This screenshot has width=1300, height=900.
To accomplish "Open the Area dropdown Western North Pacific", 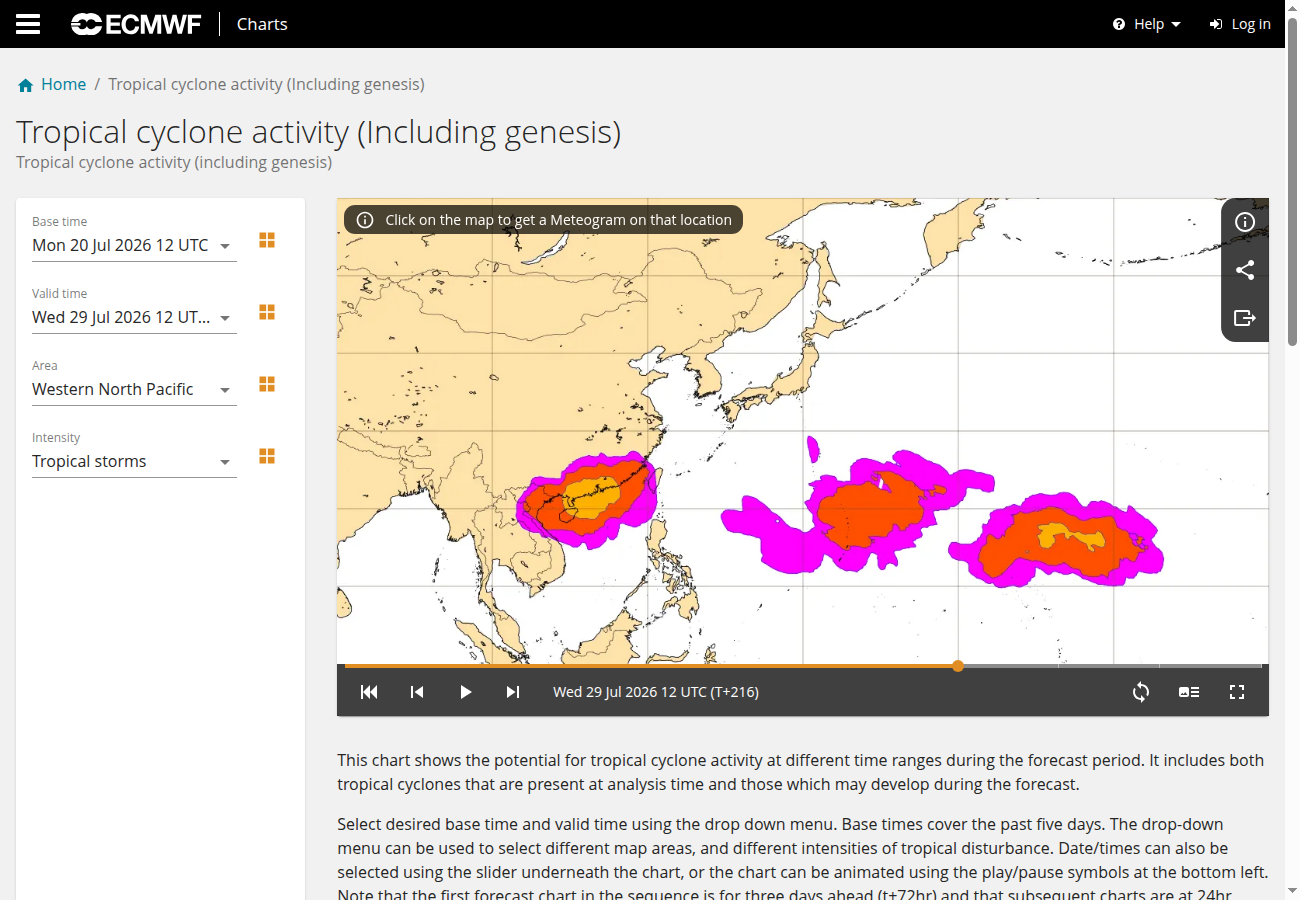I will pyautogui.click(x=134, y=389).
